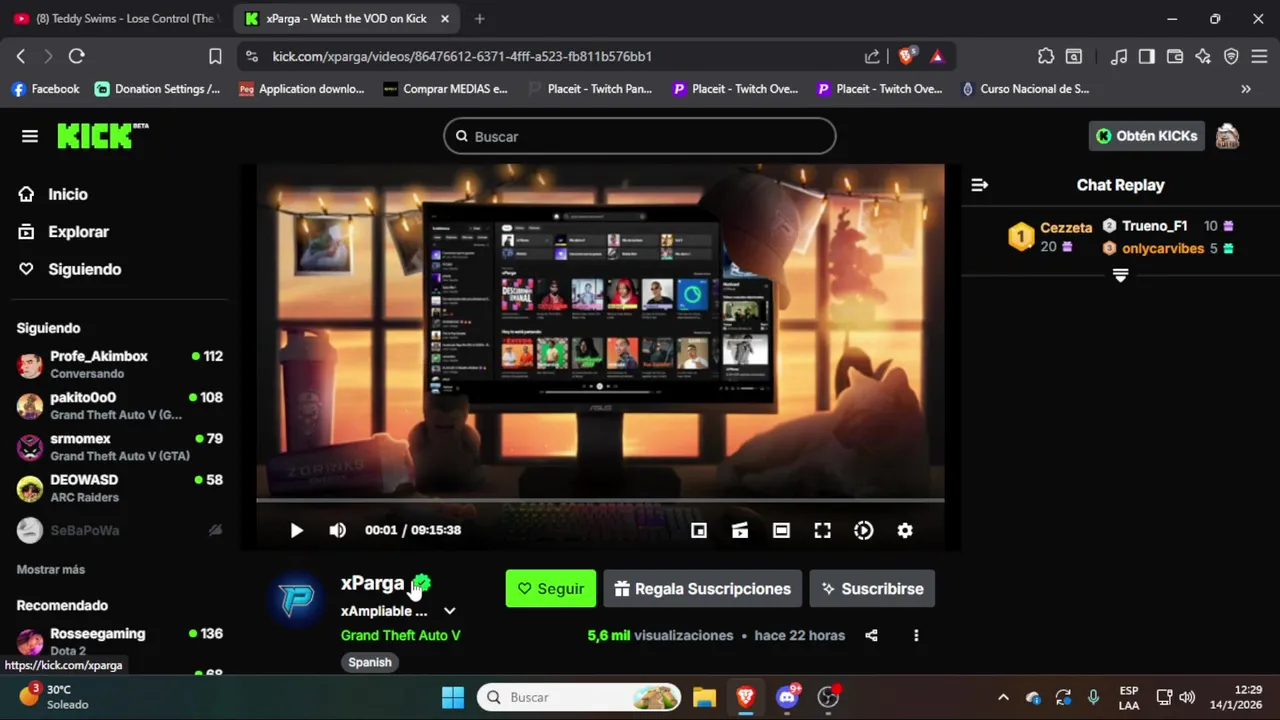Close the xParga Kick browser tab
The height and width of the screenshot is (720, 1280).
click(x=445, y=18)
